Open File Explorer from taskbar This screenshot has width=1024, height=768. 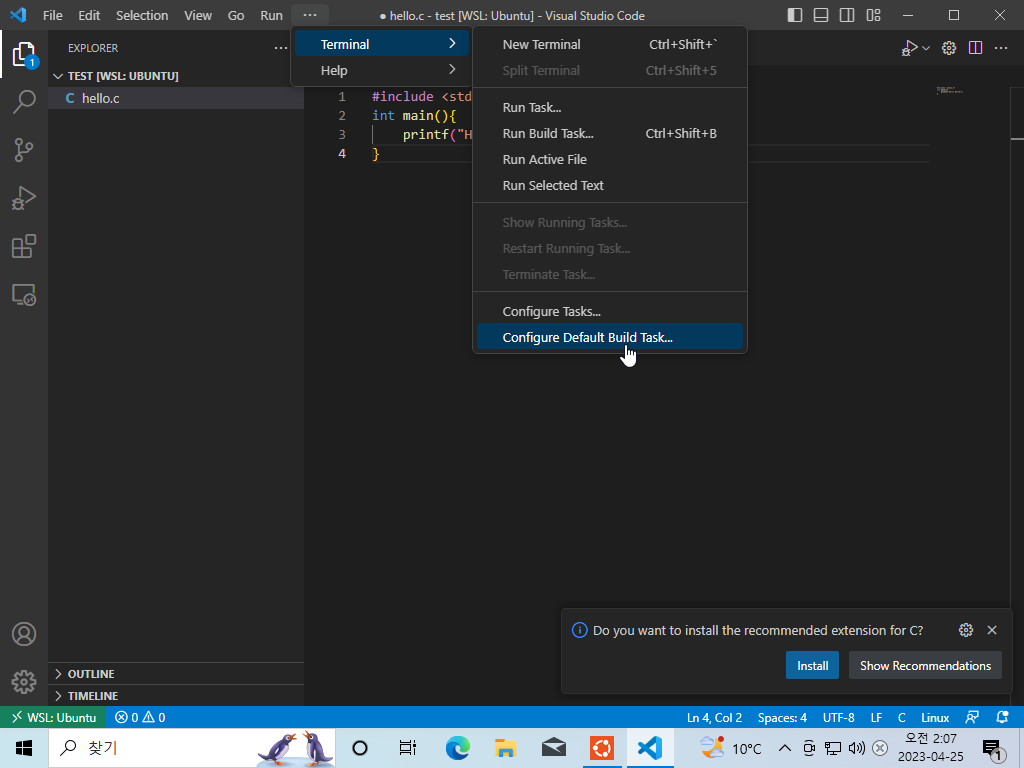coord(505,748)
